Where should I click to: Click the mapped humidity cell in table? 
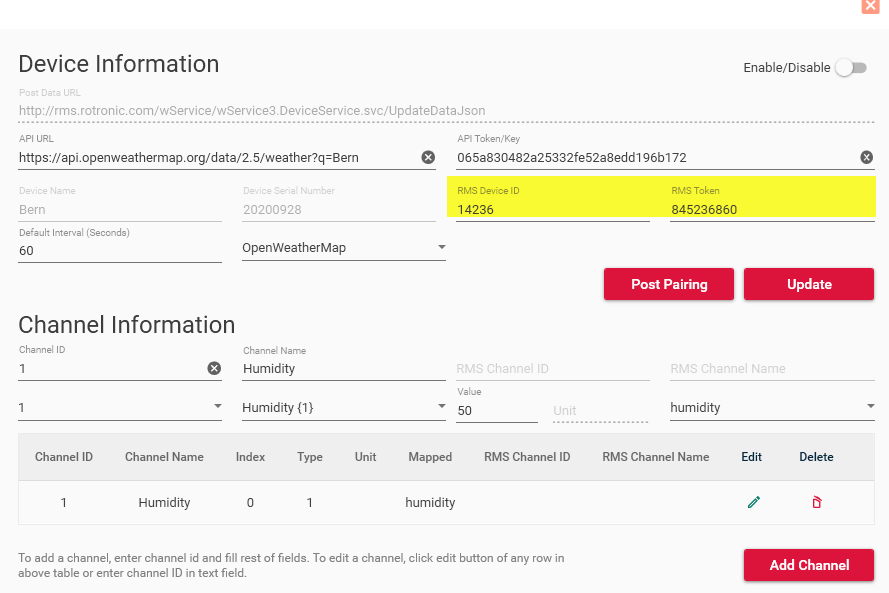point(430,502)
